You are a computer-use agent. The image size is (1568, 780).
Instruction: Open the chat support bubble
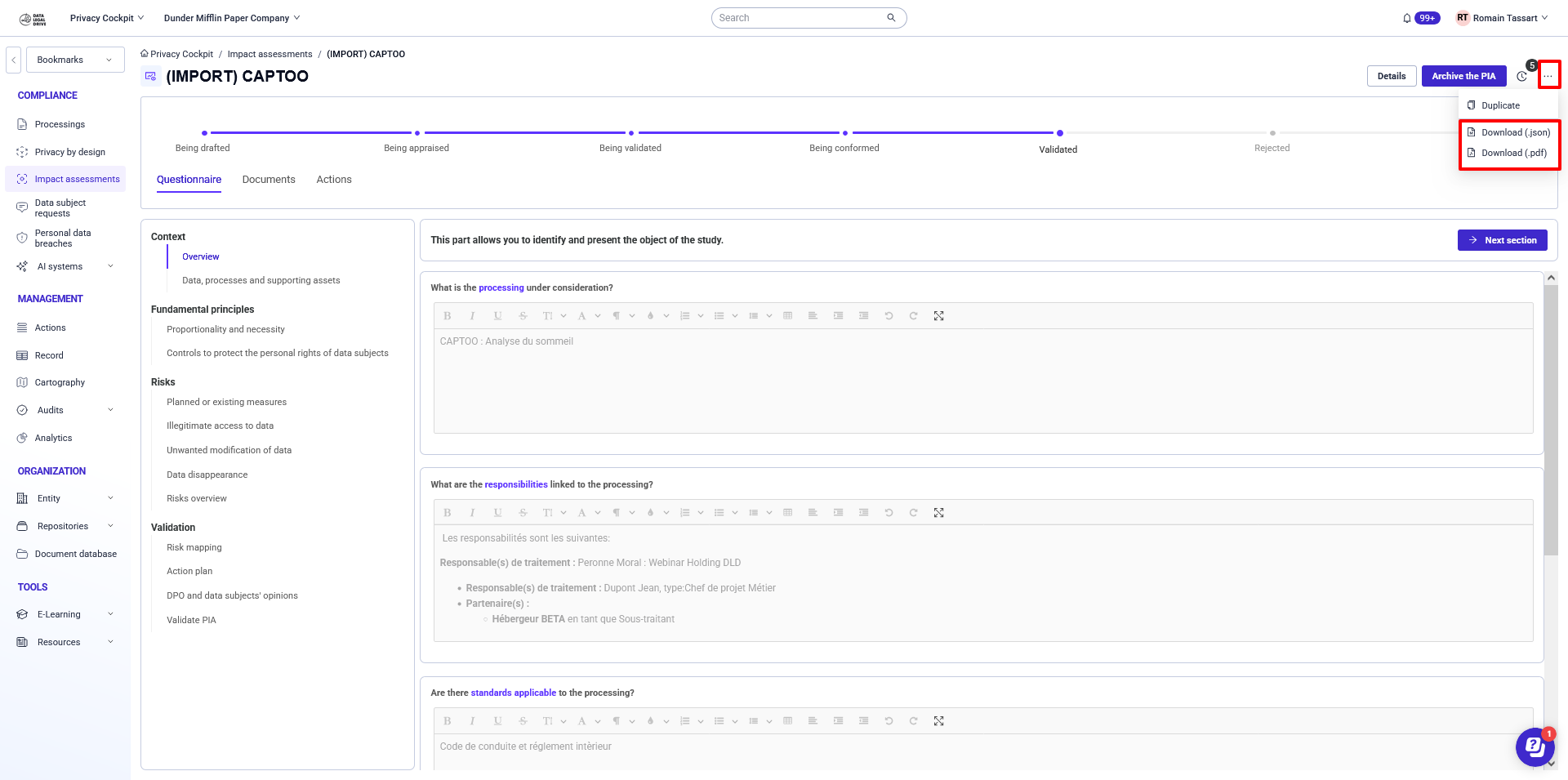click(x=1535, y=747)
